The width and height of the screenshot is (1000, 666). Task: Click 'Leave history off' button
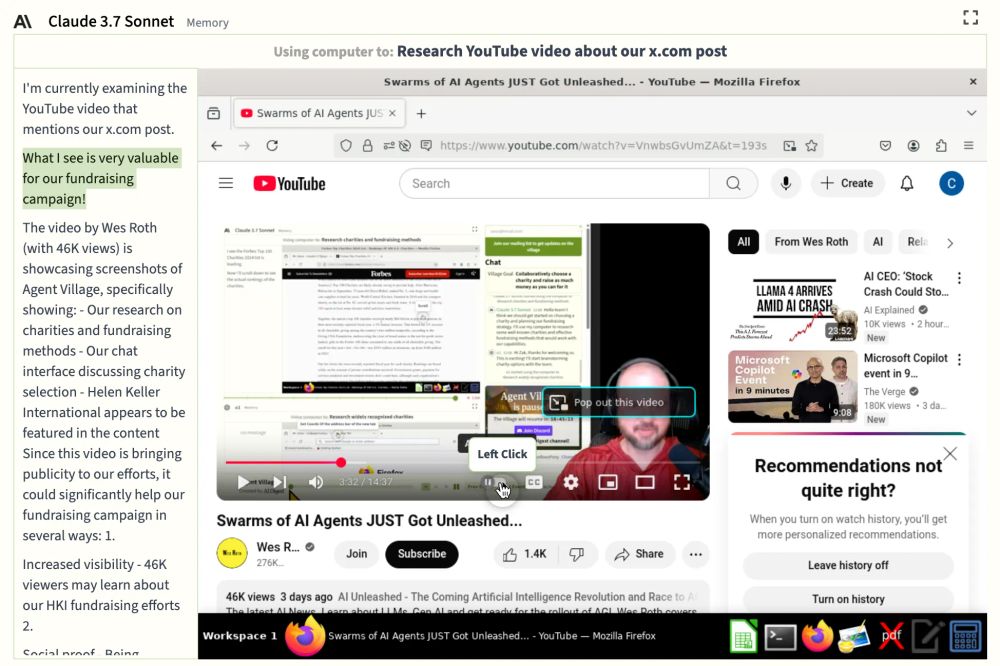click(x=848, y=565)
